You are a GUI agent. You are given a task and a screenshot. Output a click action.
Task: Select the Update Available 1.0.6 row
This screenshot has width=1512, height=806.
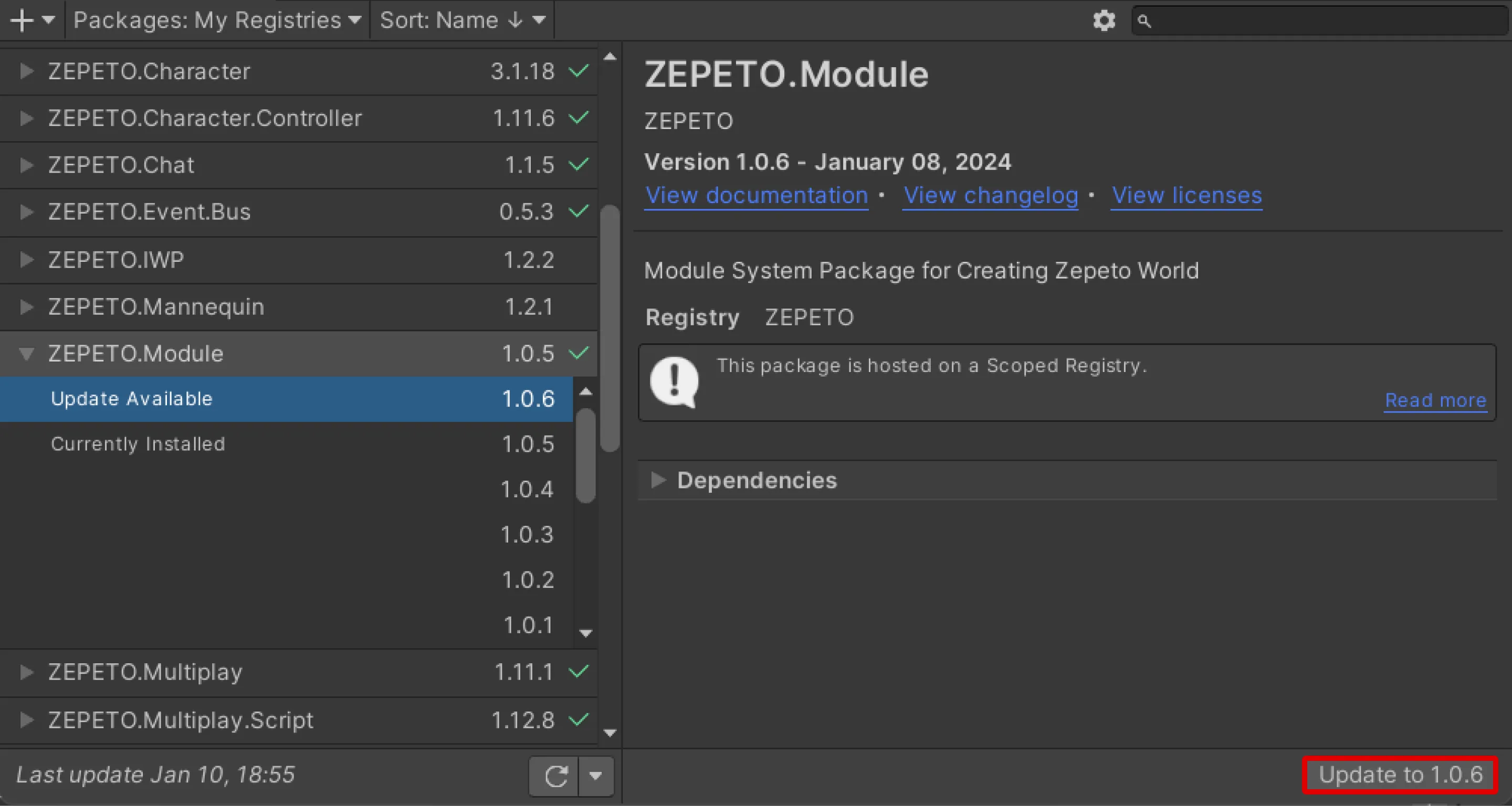(287, 399)
